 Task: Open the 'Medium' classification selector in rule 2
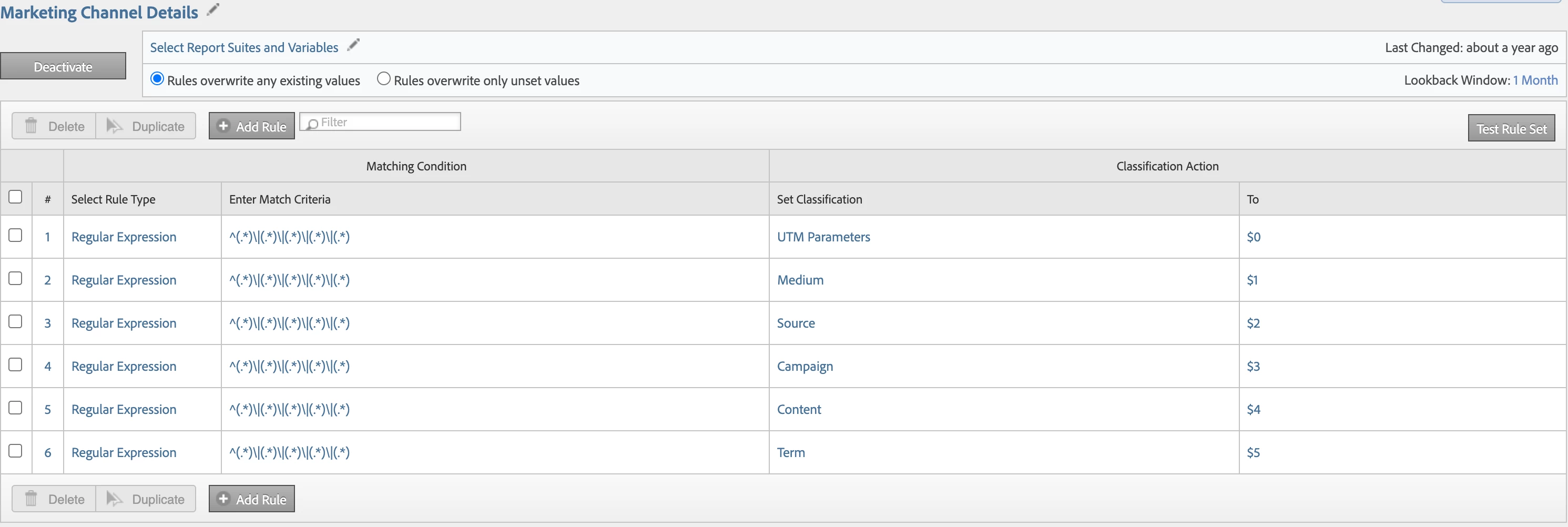tap(800, 280)
